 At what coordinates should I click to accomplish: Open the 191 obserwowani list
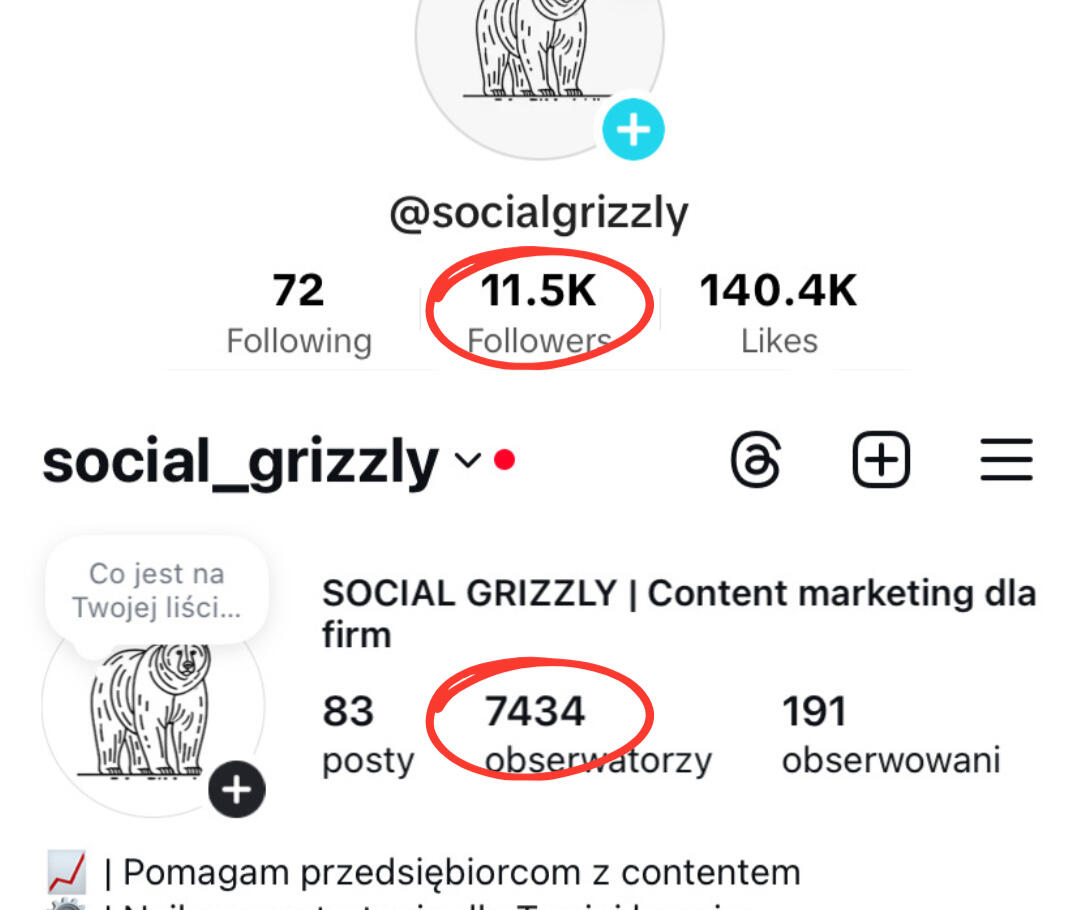pos(890,735)
